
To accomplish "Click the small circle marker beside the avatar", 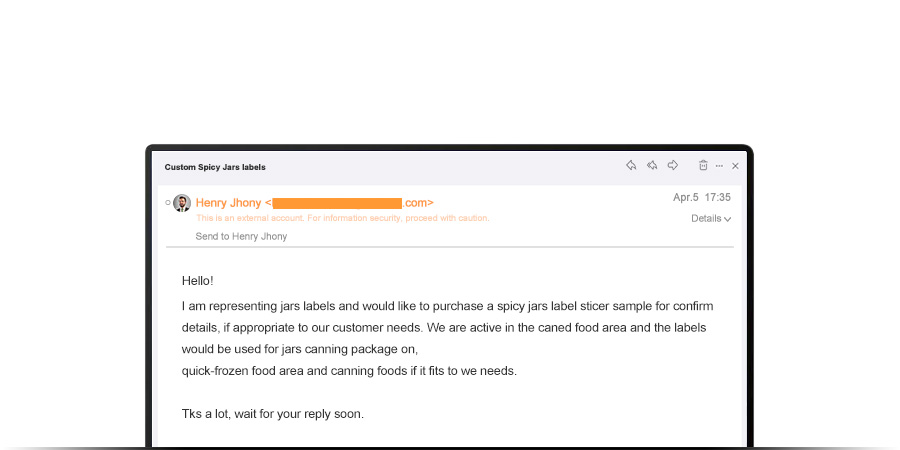I will [168, 203].
